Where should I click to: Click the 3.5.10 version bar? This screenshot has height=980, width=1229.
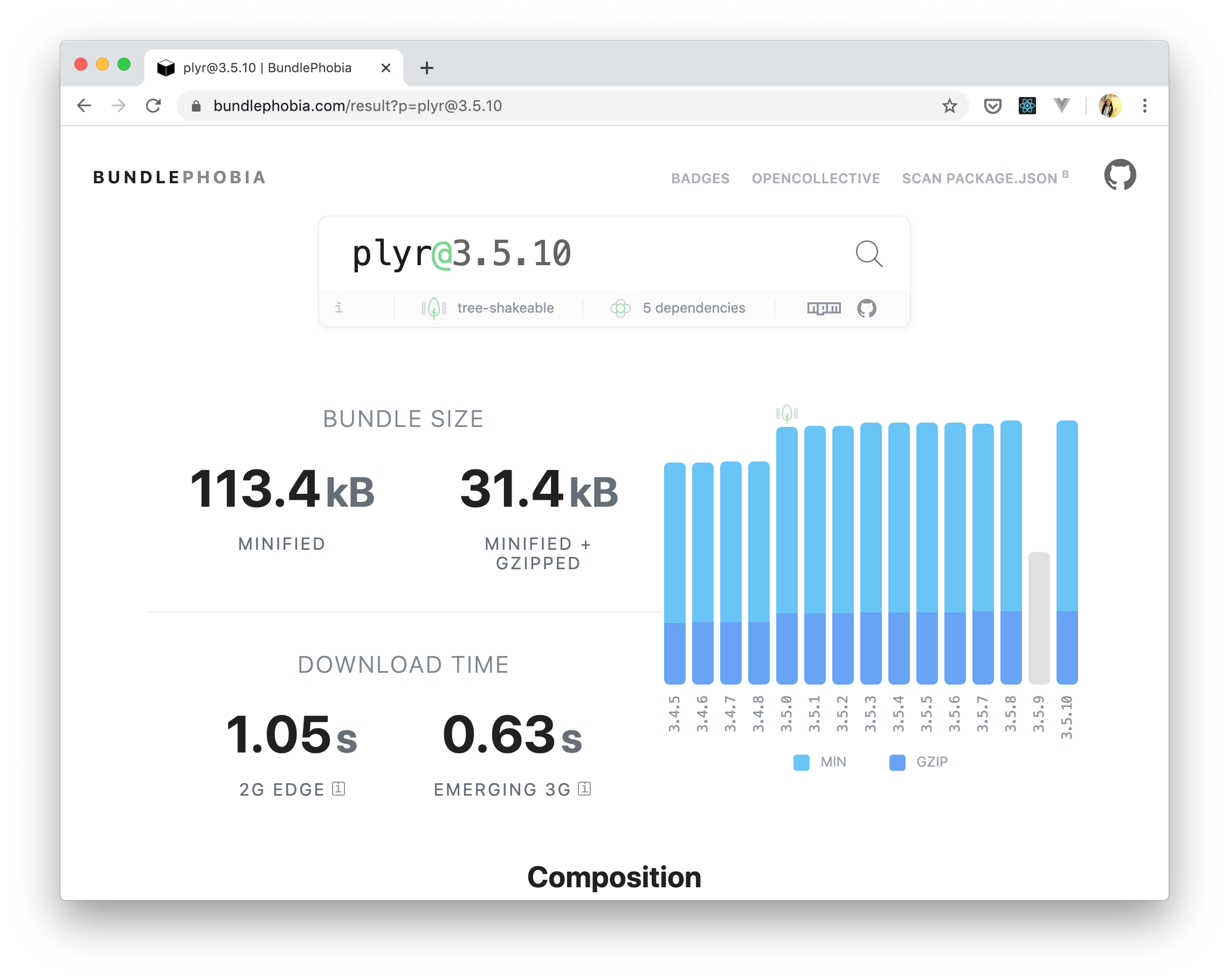coord(1067,552)
